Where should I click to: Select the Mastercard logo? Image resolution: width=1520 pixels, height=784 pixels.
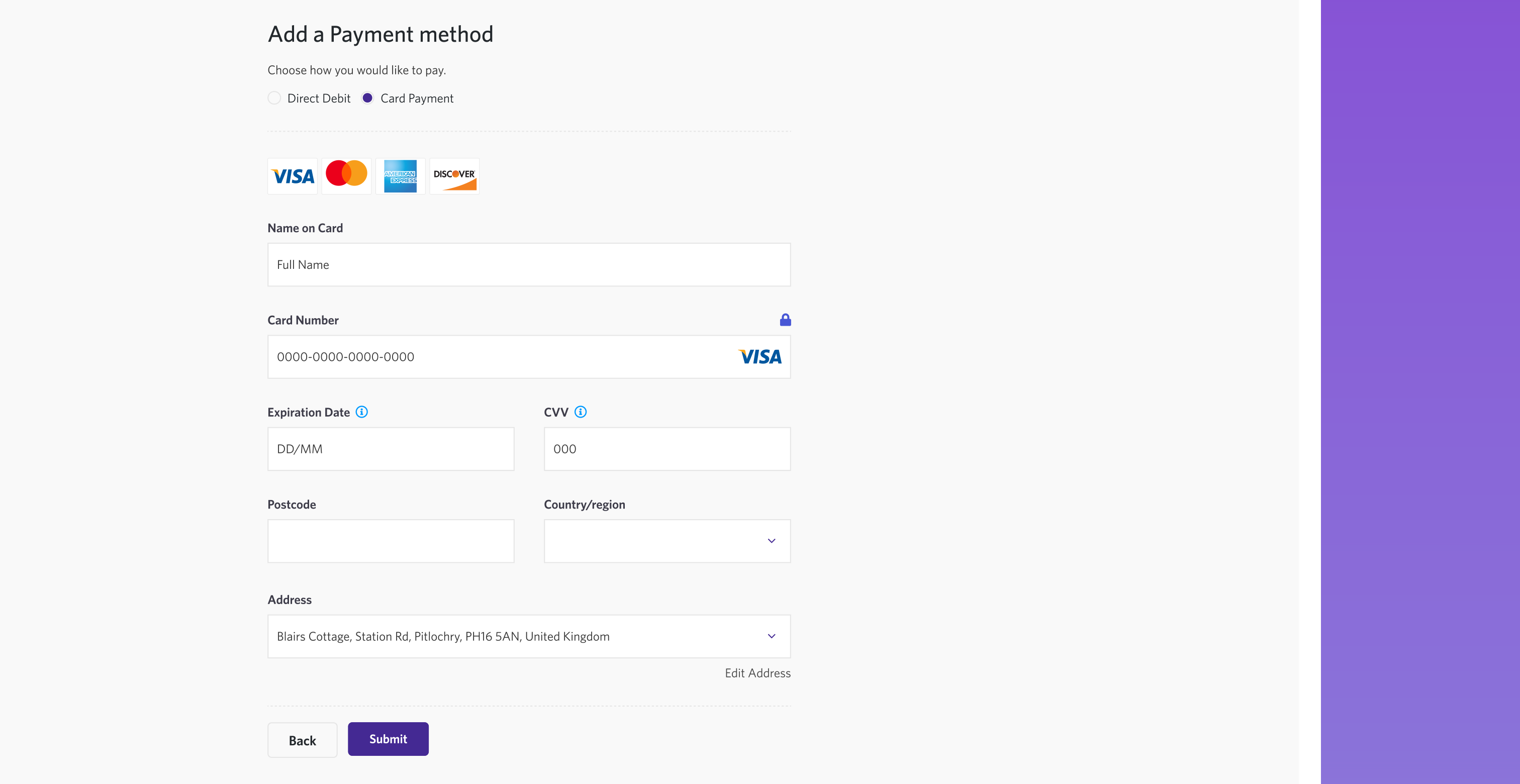click(346, 175)
